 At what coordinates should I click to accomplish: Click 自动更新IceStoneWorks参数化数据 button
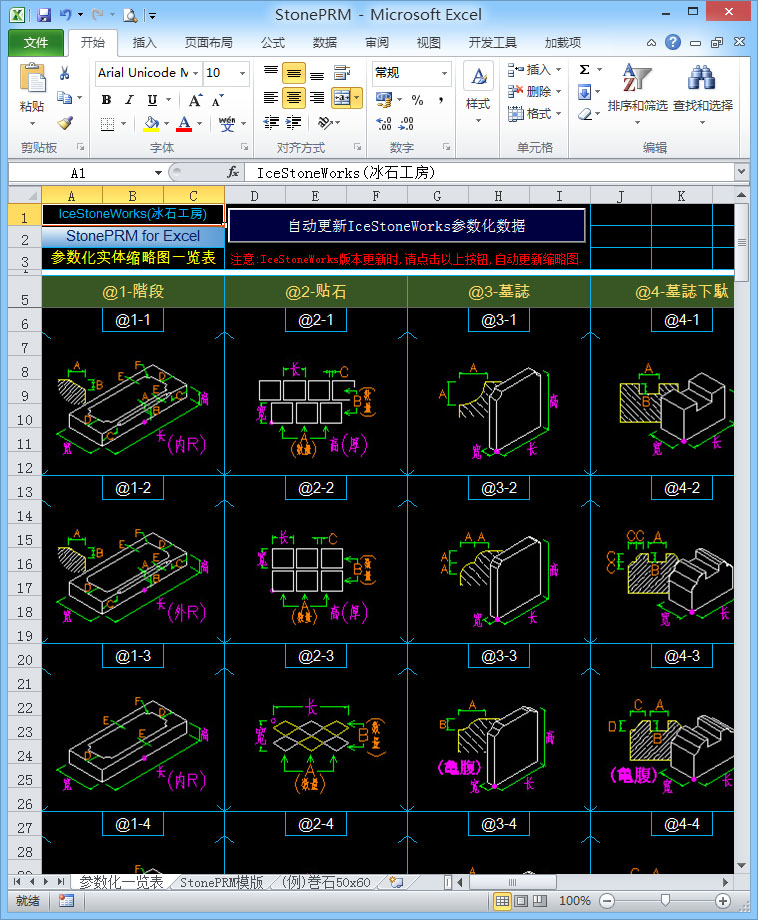pos(407,225)
